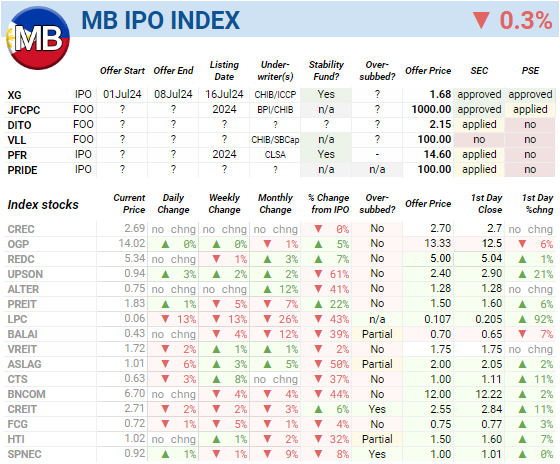Click the red down-triangle beside 0.3%

coord(481,20)
